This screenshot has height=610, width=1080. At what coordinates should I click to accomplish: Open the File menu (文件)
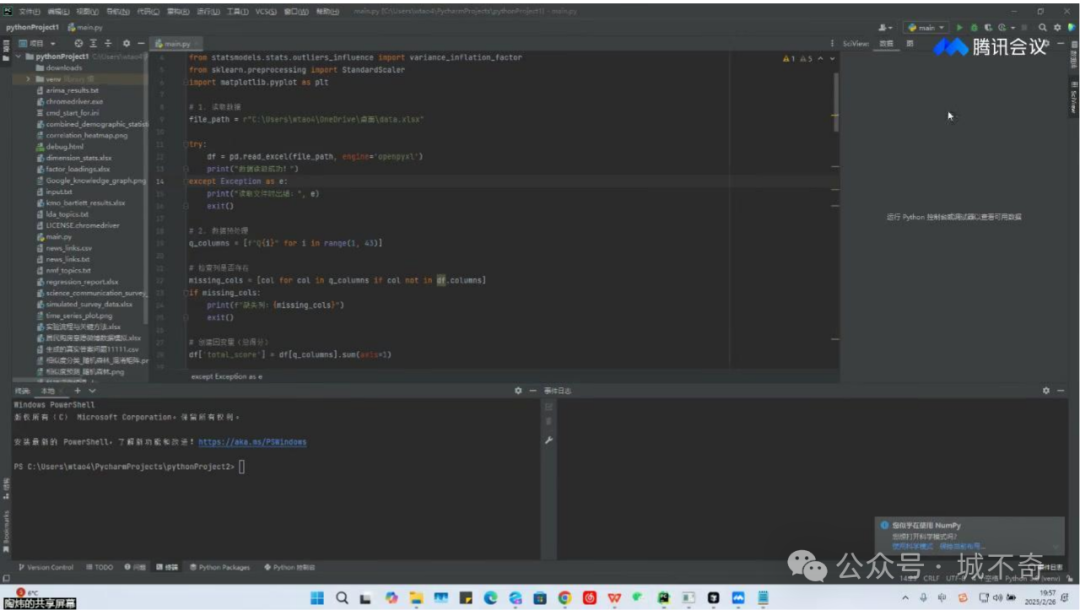29,12
